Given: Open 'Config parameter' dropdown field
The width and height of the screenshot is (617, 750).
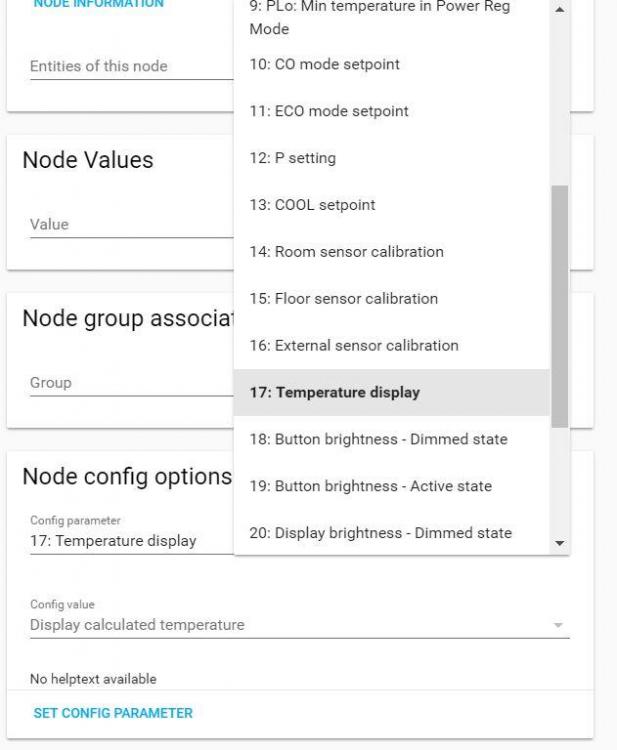Looking at the screenshot, I should [x=130, y=541].
